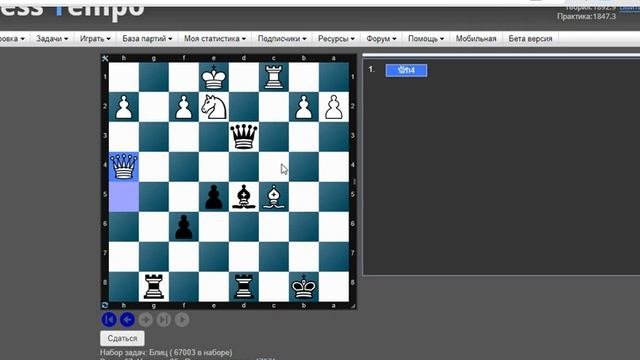Expand the Помощь menu

(x=426, y=39)
